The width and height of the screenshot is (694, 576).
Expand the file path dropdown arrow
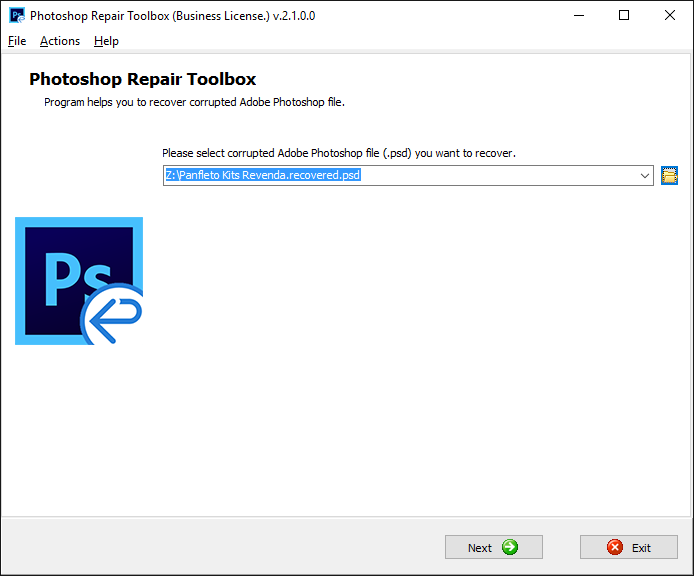pos(645,176)
